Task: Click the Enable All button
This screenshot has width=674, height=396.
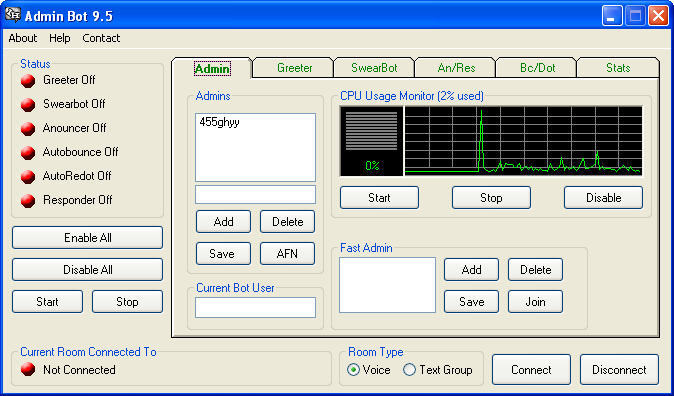Action: 88,238
